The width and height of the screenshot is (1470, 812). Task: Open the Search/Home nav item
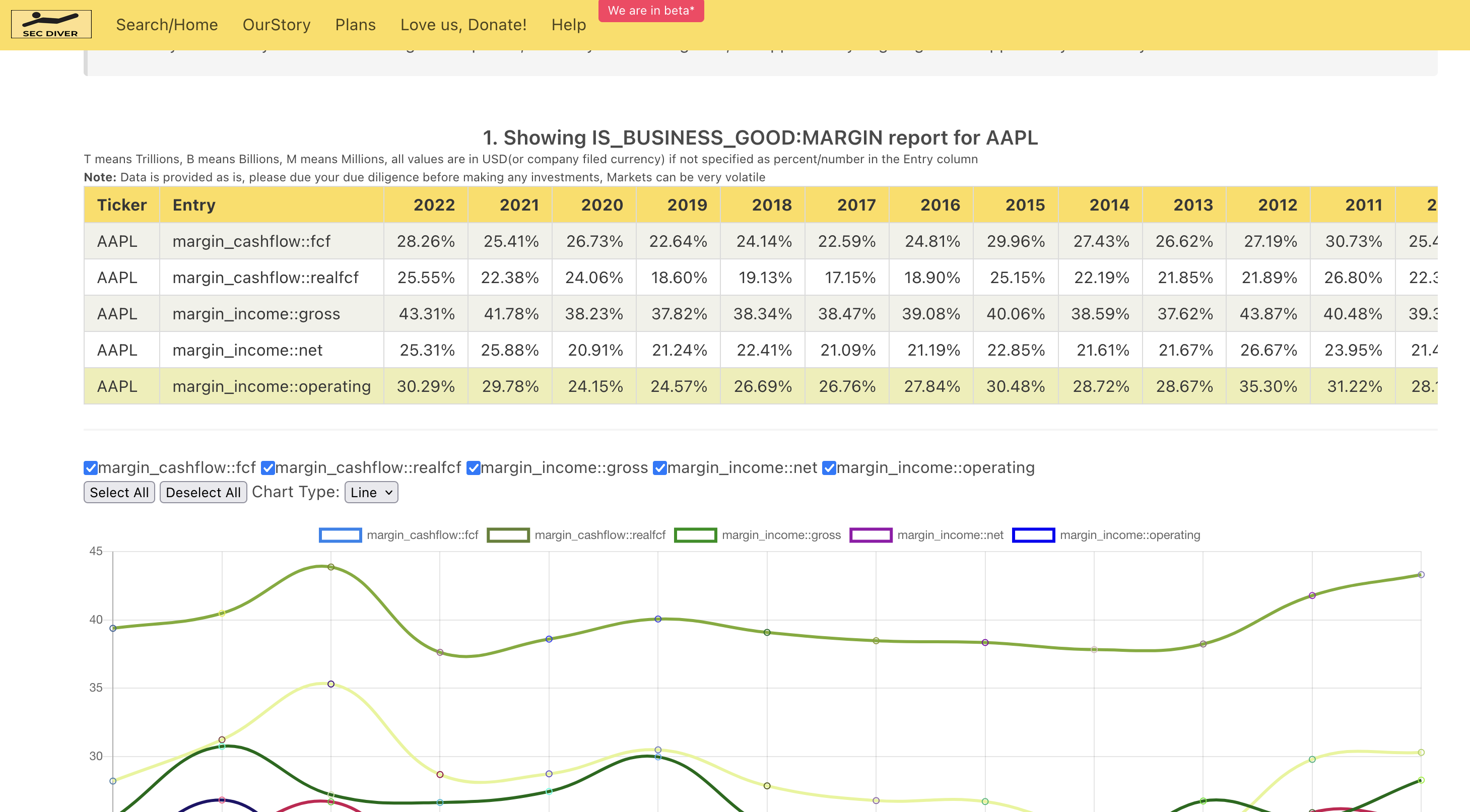[167, 25]
